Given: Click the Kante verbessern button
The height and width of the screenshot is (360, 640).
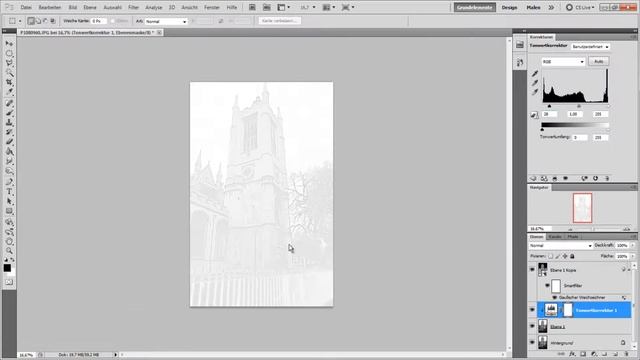Looking at the screenshot, I should coord(280,21).
